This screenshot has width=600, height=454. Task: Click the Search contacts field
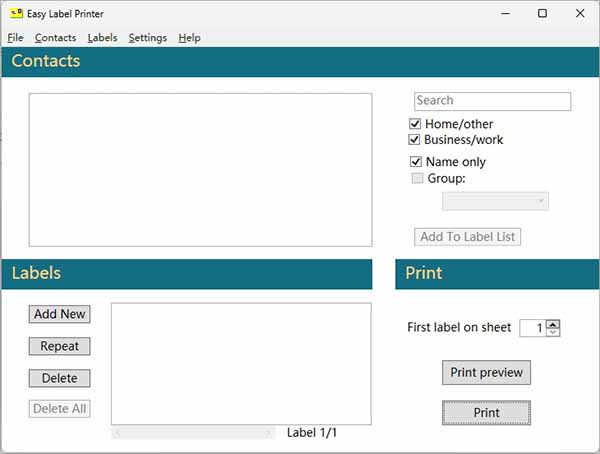click(492, 101)
